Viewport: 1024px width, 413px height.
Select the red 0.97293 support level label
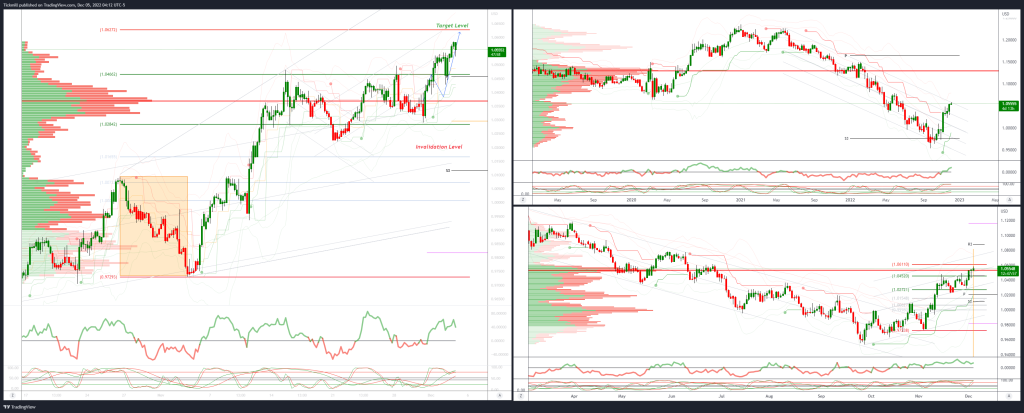click(110, 276)
